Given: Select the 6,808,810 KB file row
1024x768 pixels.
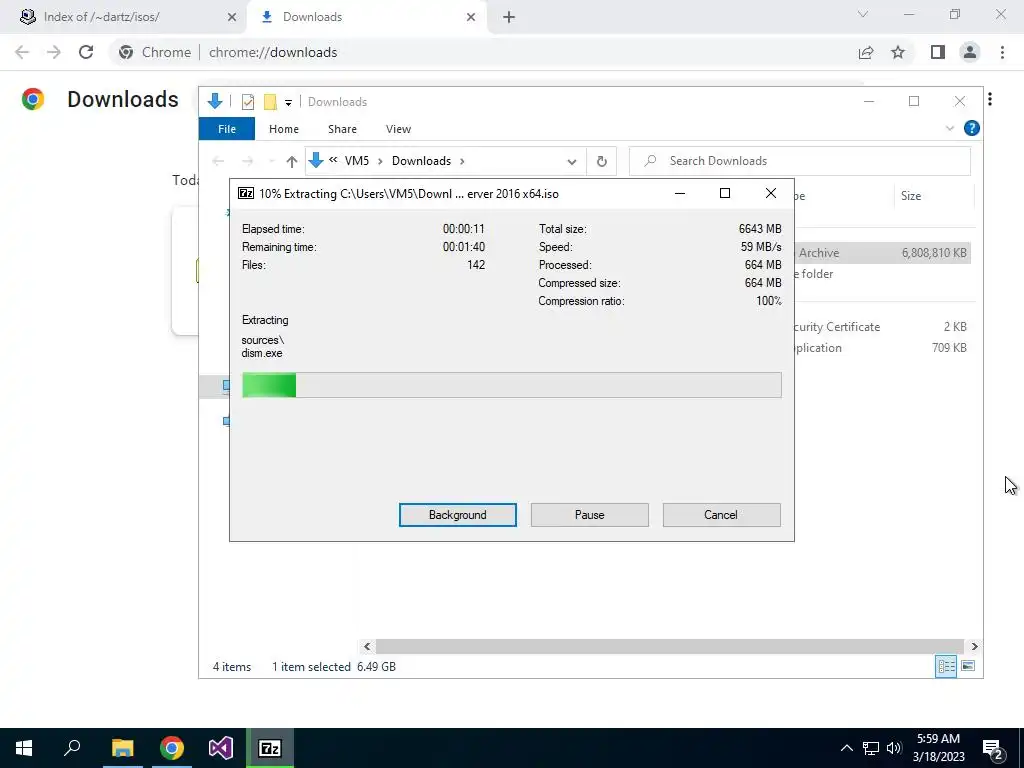Looking at the screenshot, I should [883, 253].
